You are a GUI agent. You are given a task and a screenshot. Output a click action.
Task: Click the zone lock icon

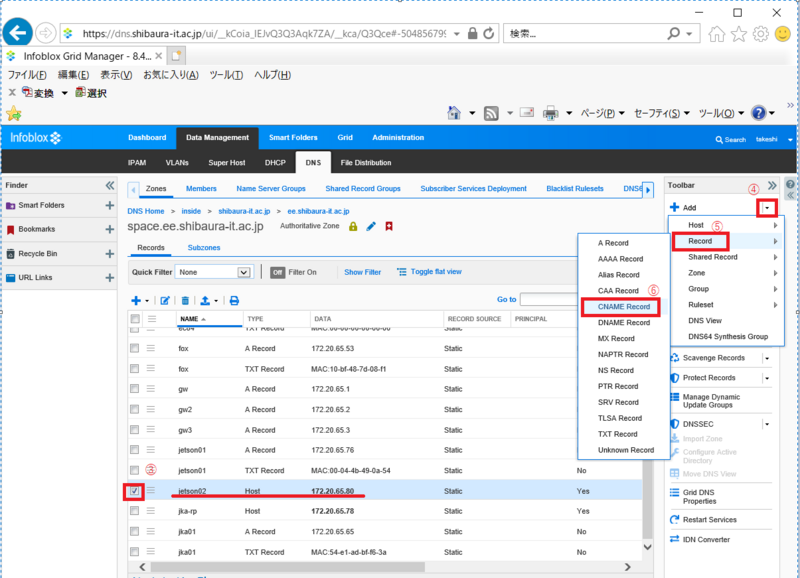coord(353,226)
